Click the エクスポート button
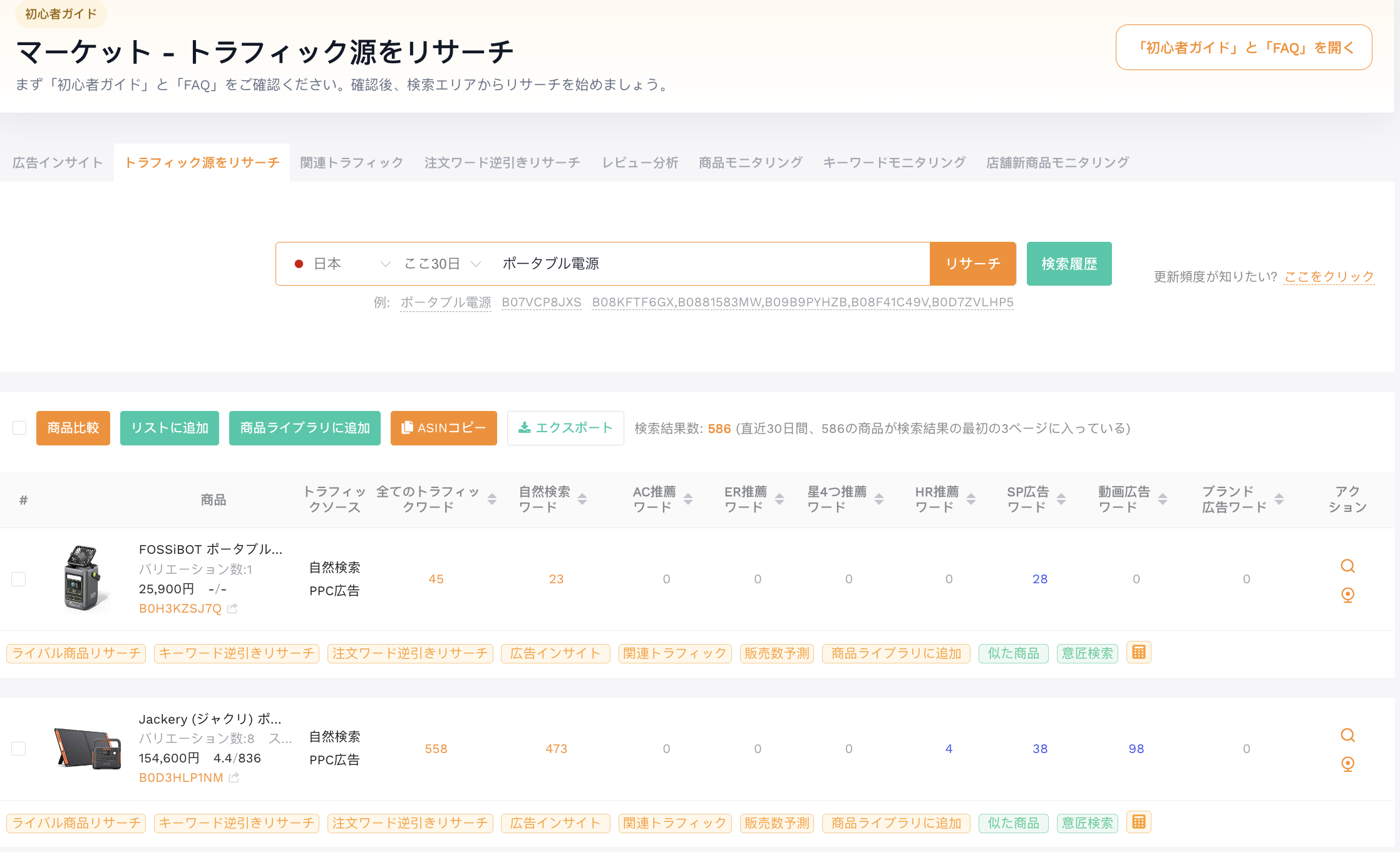 click(x=565, y=428)
